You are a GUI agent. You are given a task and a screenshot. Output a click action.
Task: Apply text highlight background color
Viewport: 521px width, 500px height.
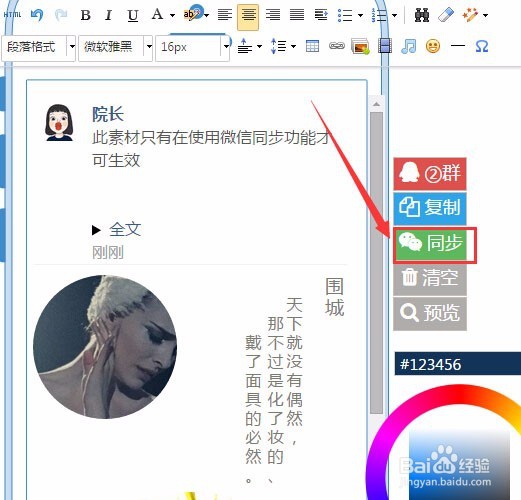[x=192, y=13]
